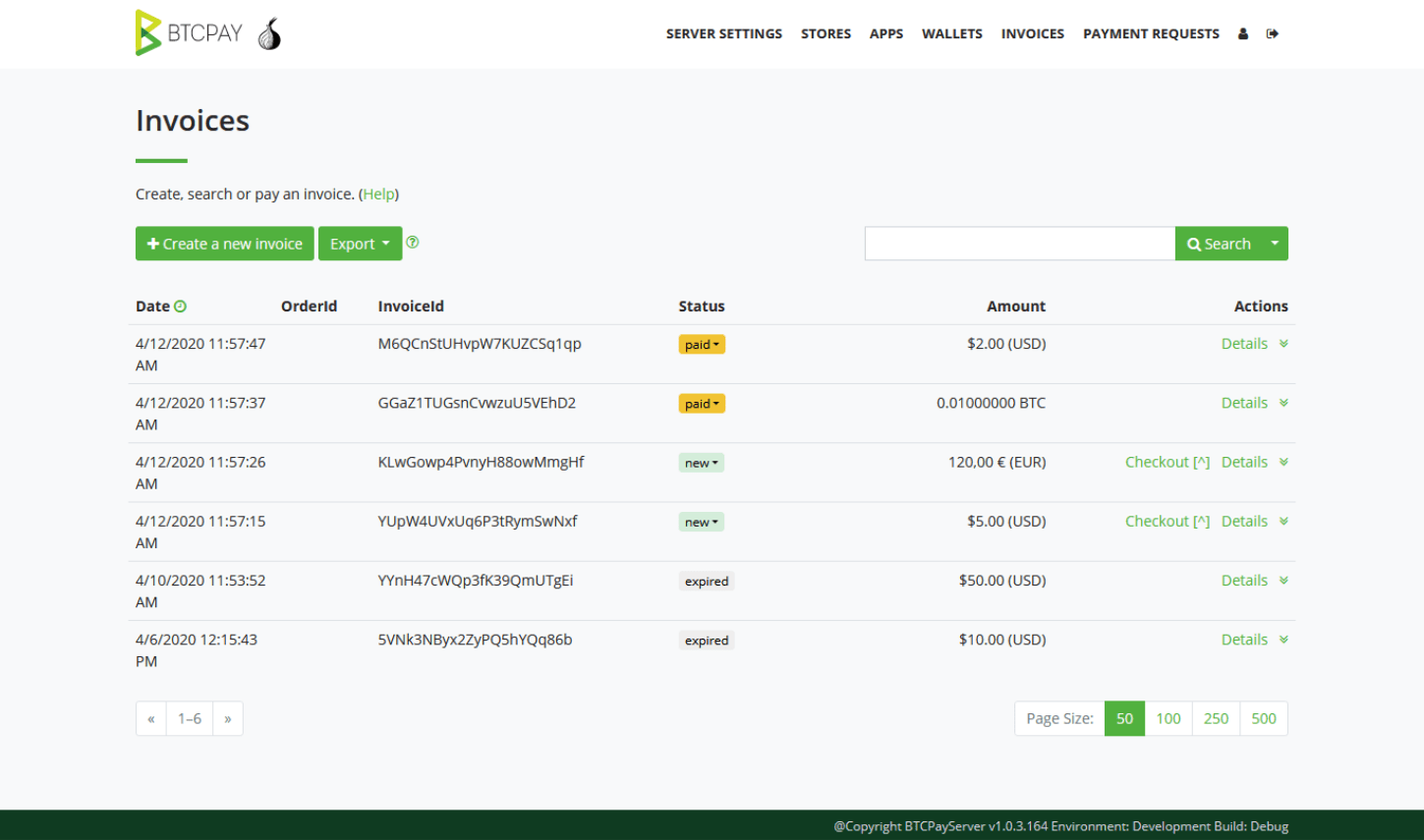Open the new status dropdown for the EUR invoice
Screen dimensions: 1424x840
pos(701,462)
